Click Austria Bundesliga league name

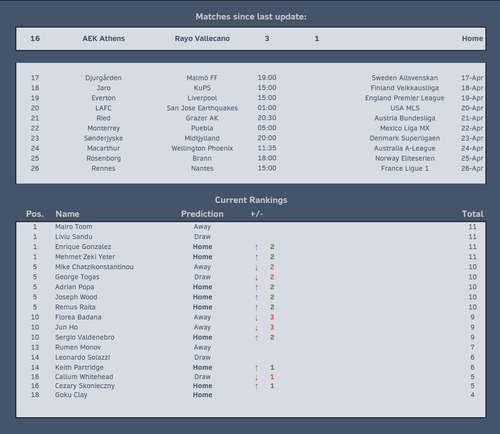405,118
